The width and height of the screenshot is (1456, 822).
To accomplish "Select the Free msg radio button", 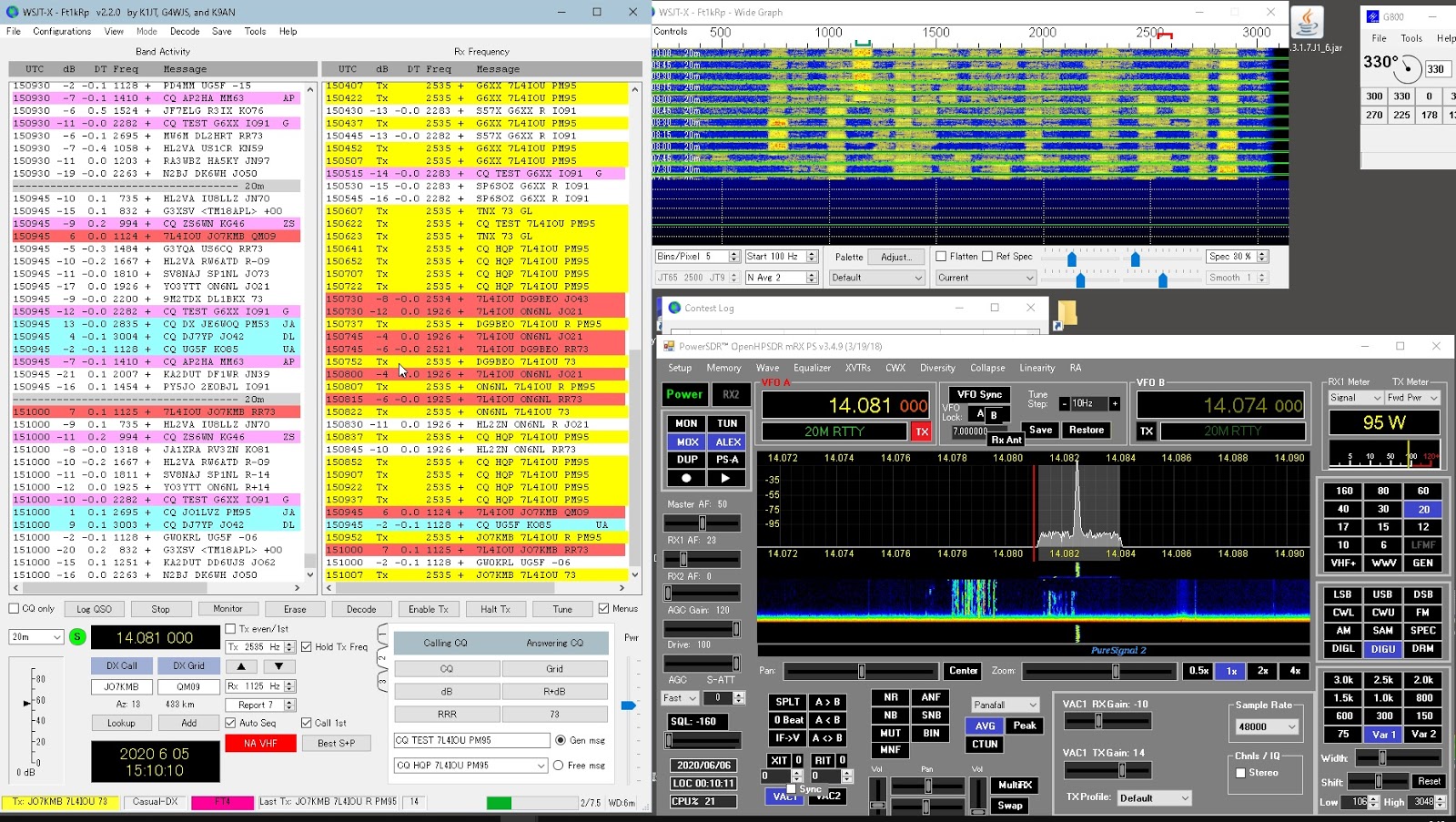I will click(x=559, y=766).
